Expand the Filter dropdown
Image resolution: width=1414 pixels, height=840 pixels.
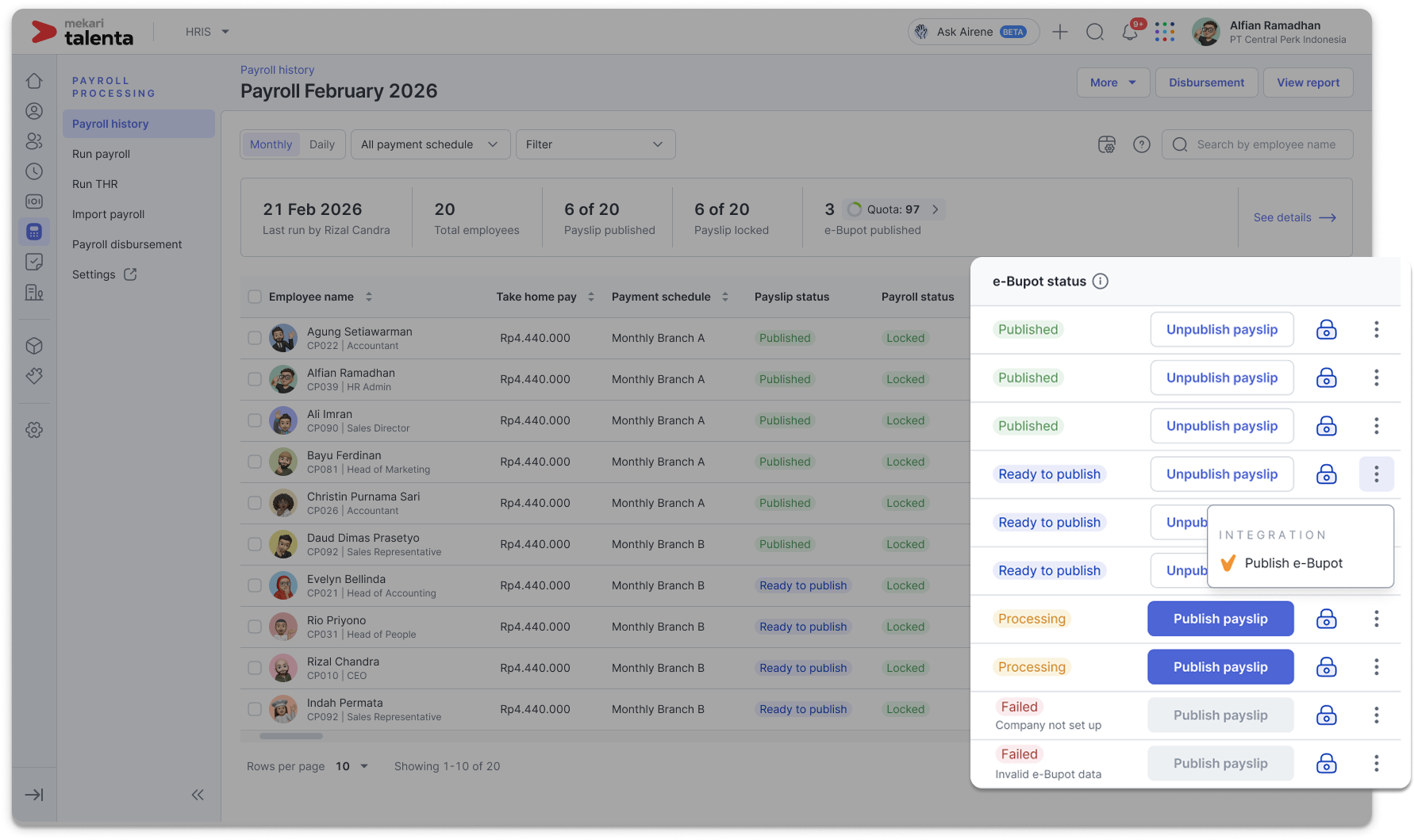click(595, 144)
